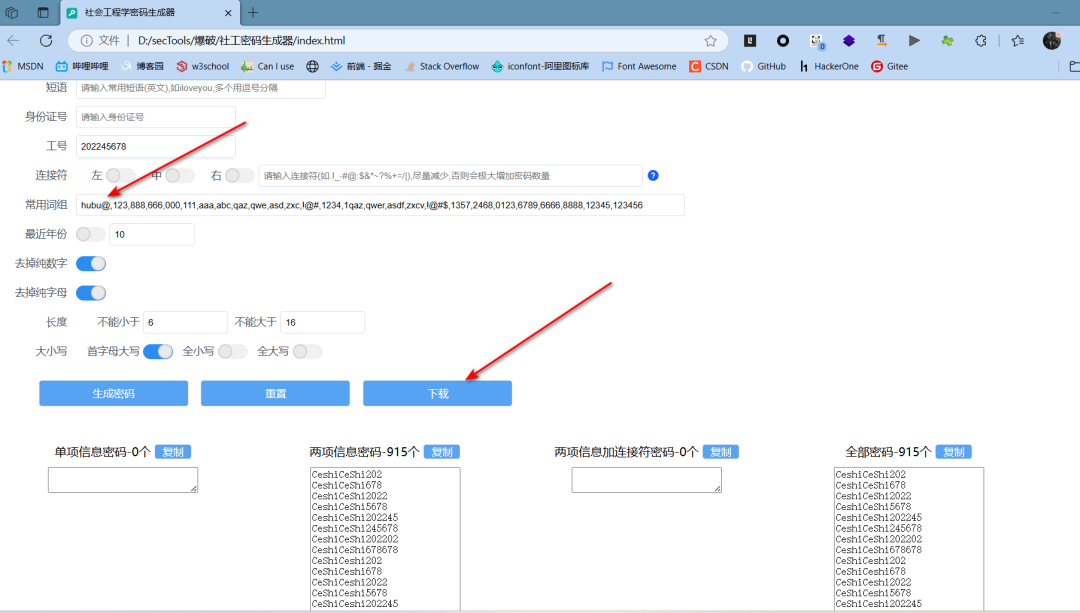Screen dimensions: 1080x613
Task: Click the first dark square extension icon
Action: (750, 41)
